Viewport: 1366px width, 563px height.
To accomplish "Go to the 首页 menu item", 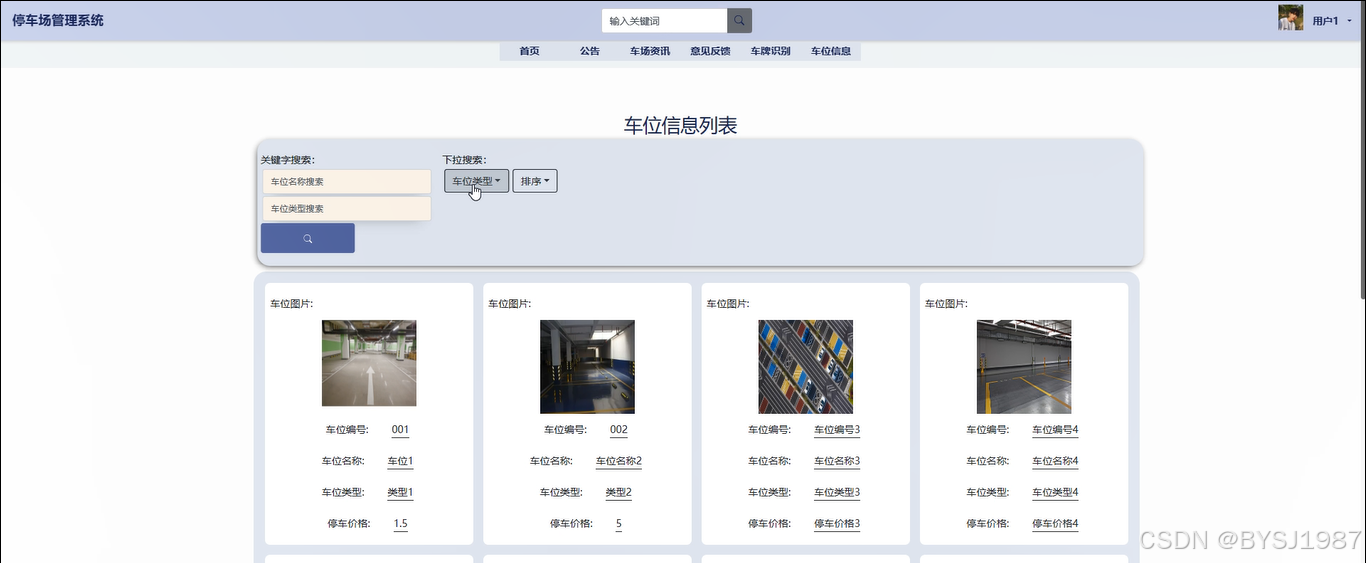I will coord(529,51).
